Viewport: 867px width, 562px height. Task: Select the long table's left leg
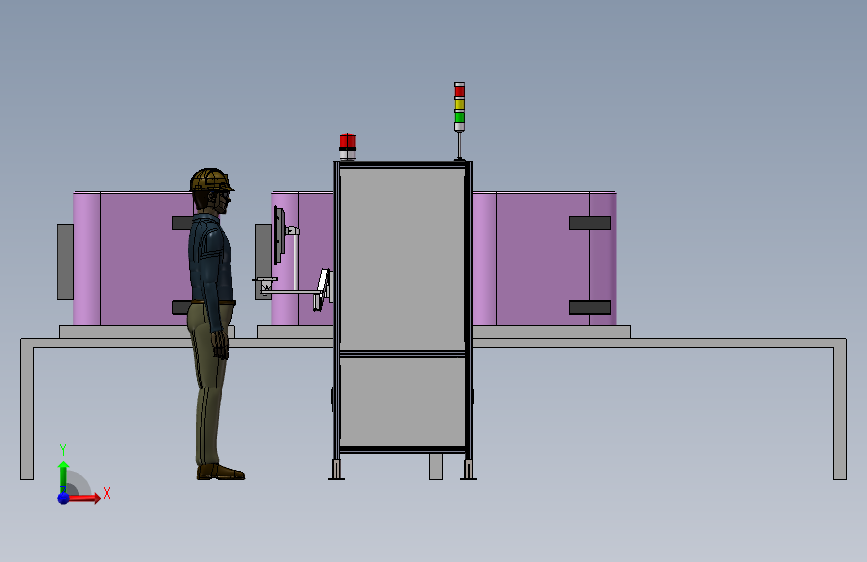[27, 409]
